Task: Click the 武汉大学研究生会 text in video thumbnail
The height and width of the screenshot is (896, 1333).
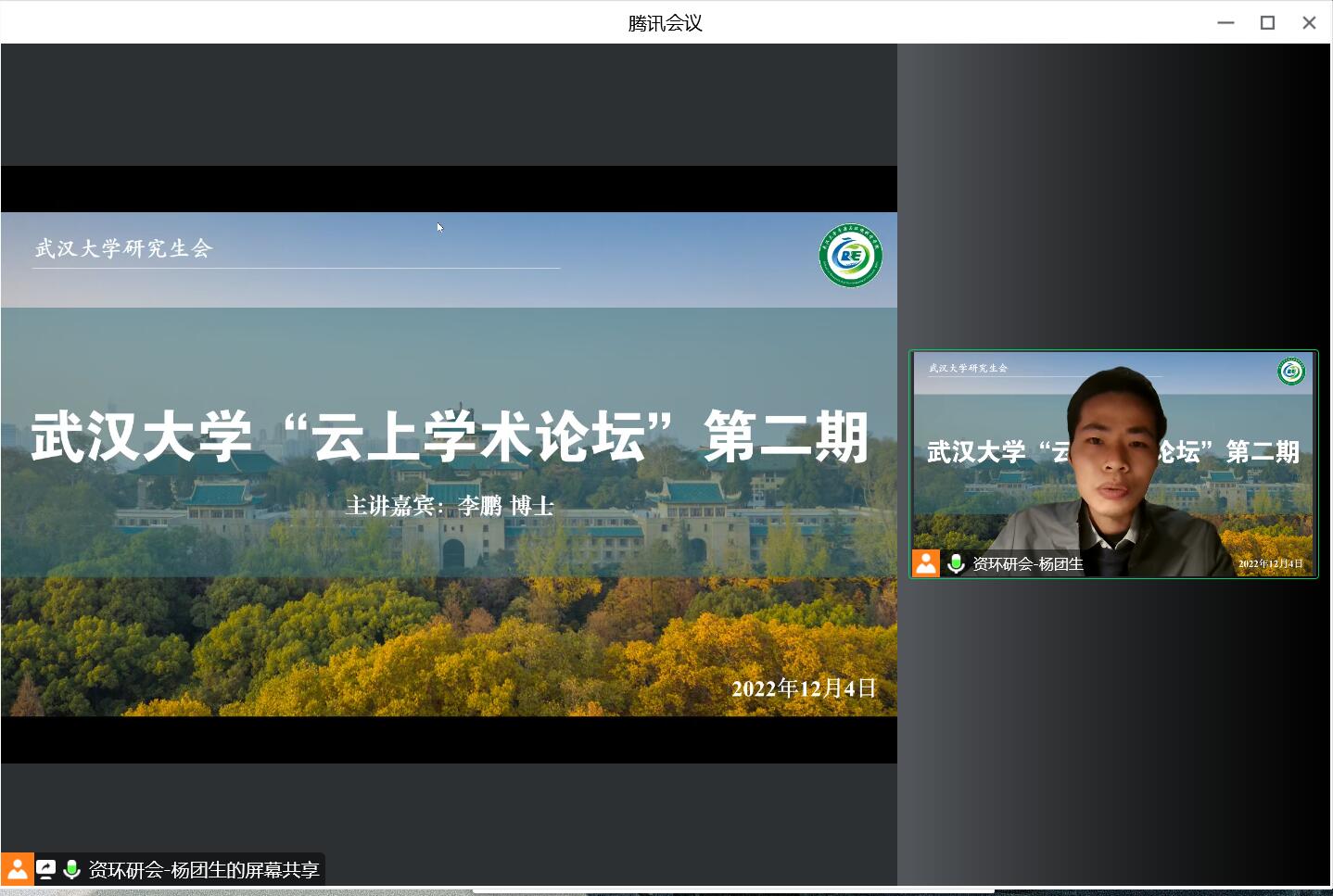Action: click(968, 368)
